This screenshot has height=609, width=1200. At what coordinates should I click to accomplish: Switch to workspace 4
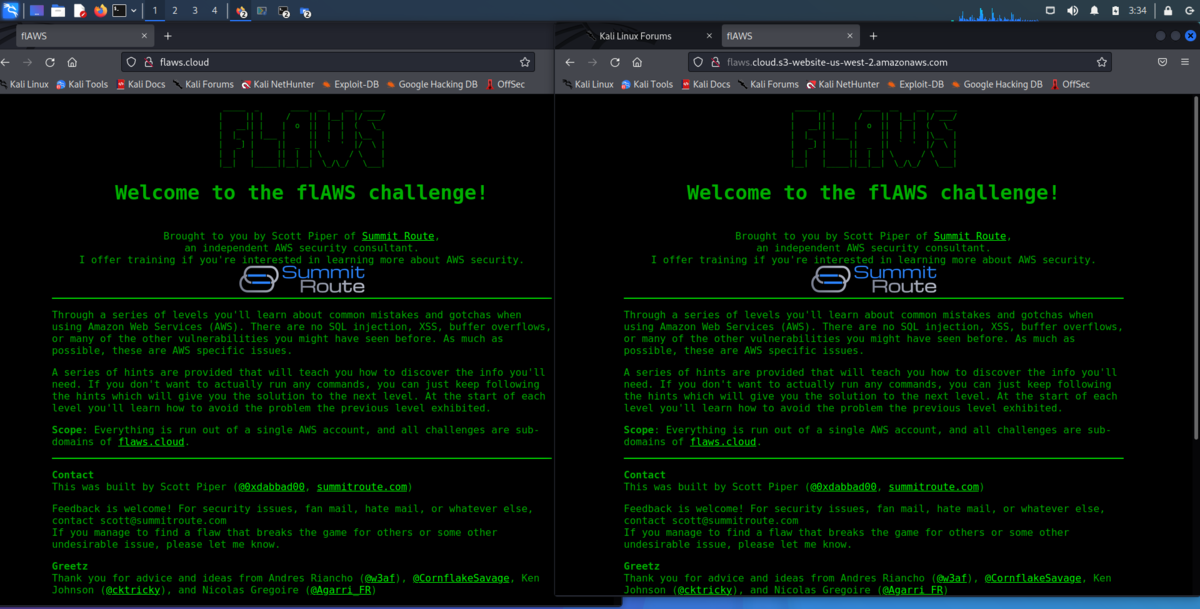tap(214, 11)
